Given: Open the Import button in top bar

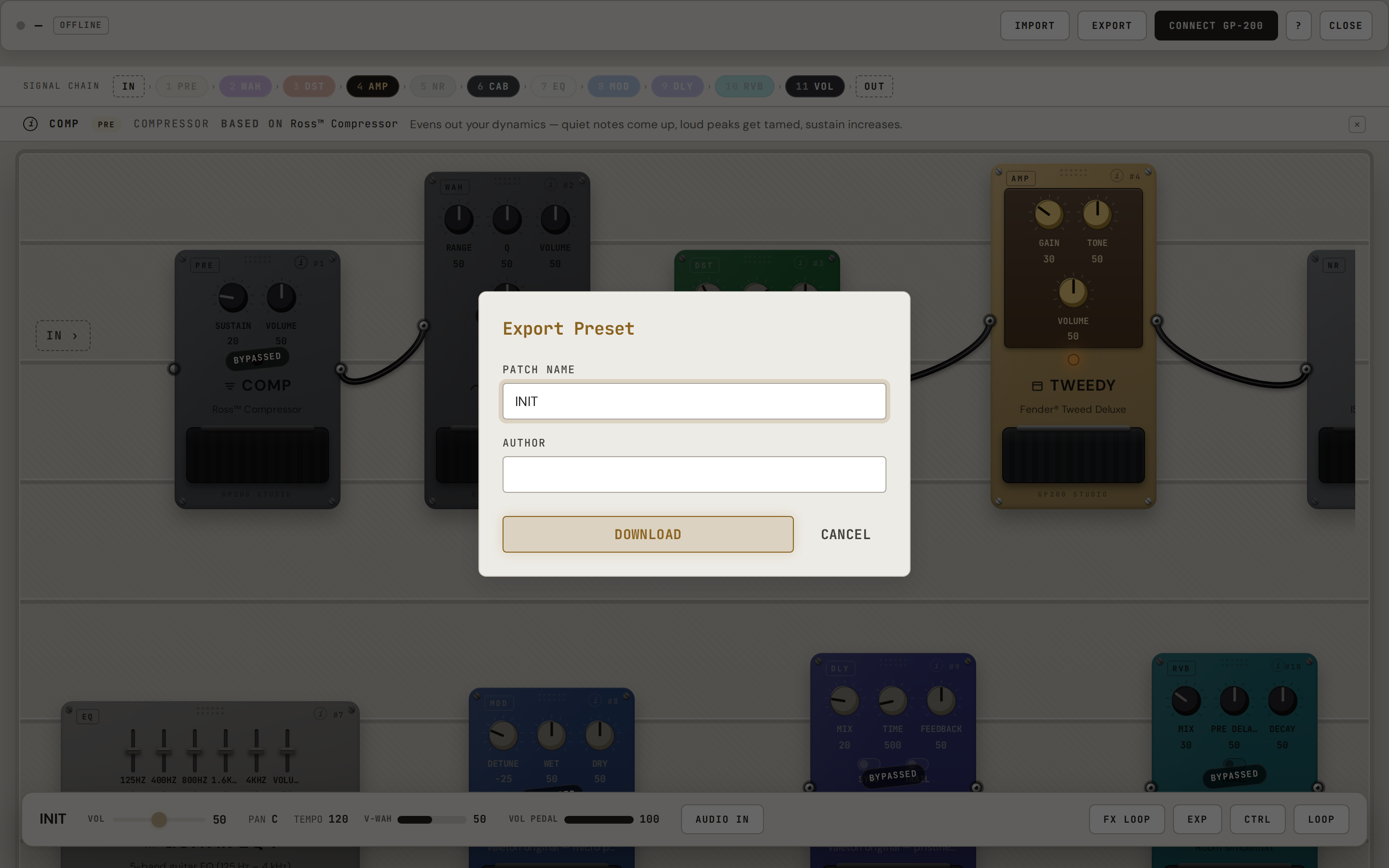Looking at the screenshot, I should click(1035, 25).
